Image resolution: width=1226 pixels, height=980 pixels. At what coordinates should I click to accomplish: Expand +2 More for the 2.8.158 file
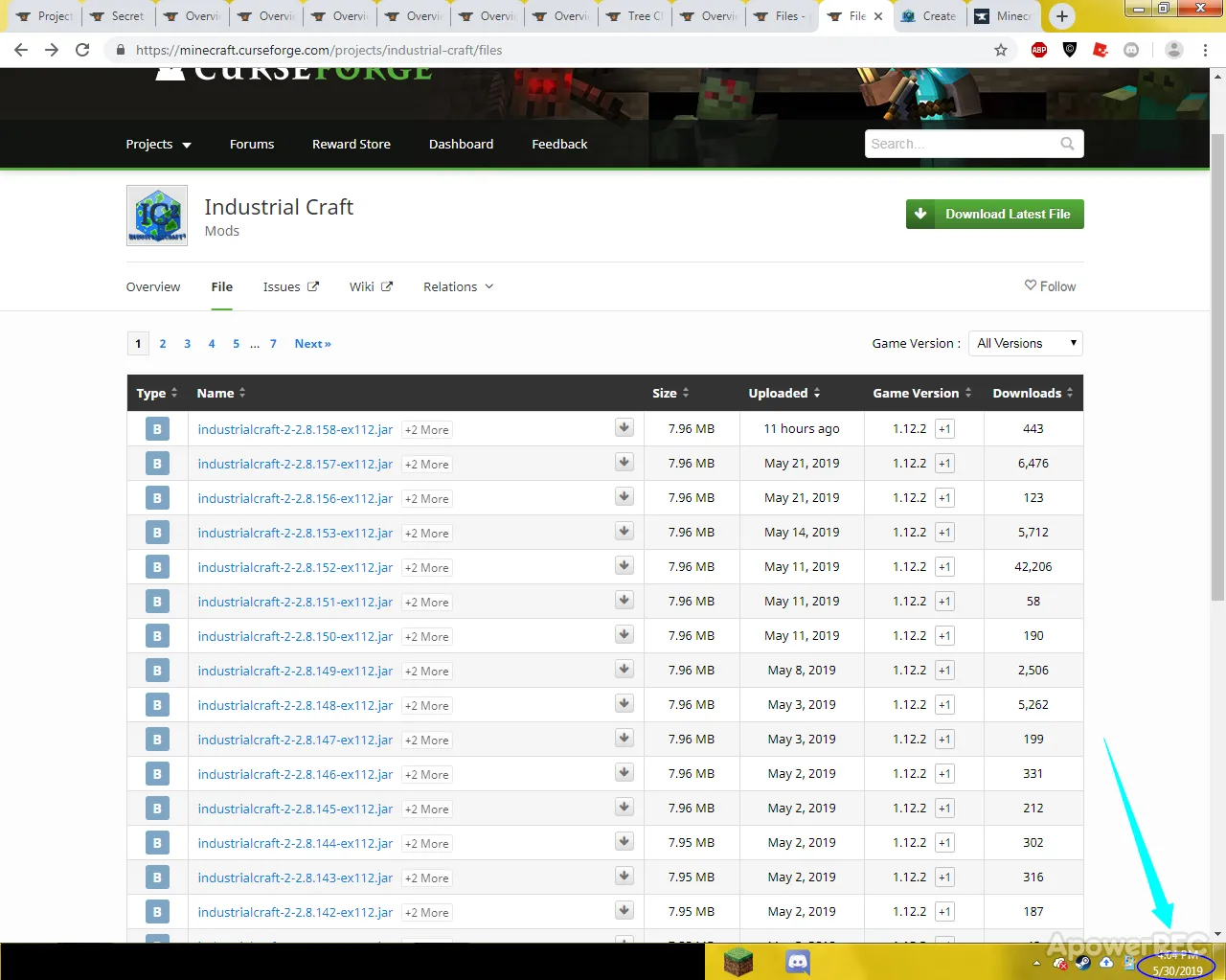[426, 430]
